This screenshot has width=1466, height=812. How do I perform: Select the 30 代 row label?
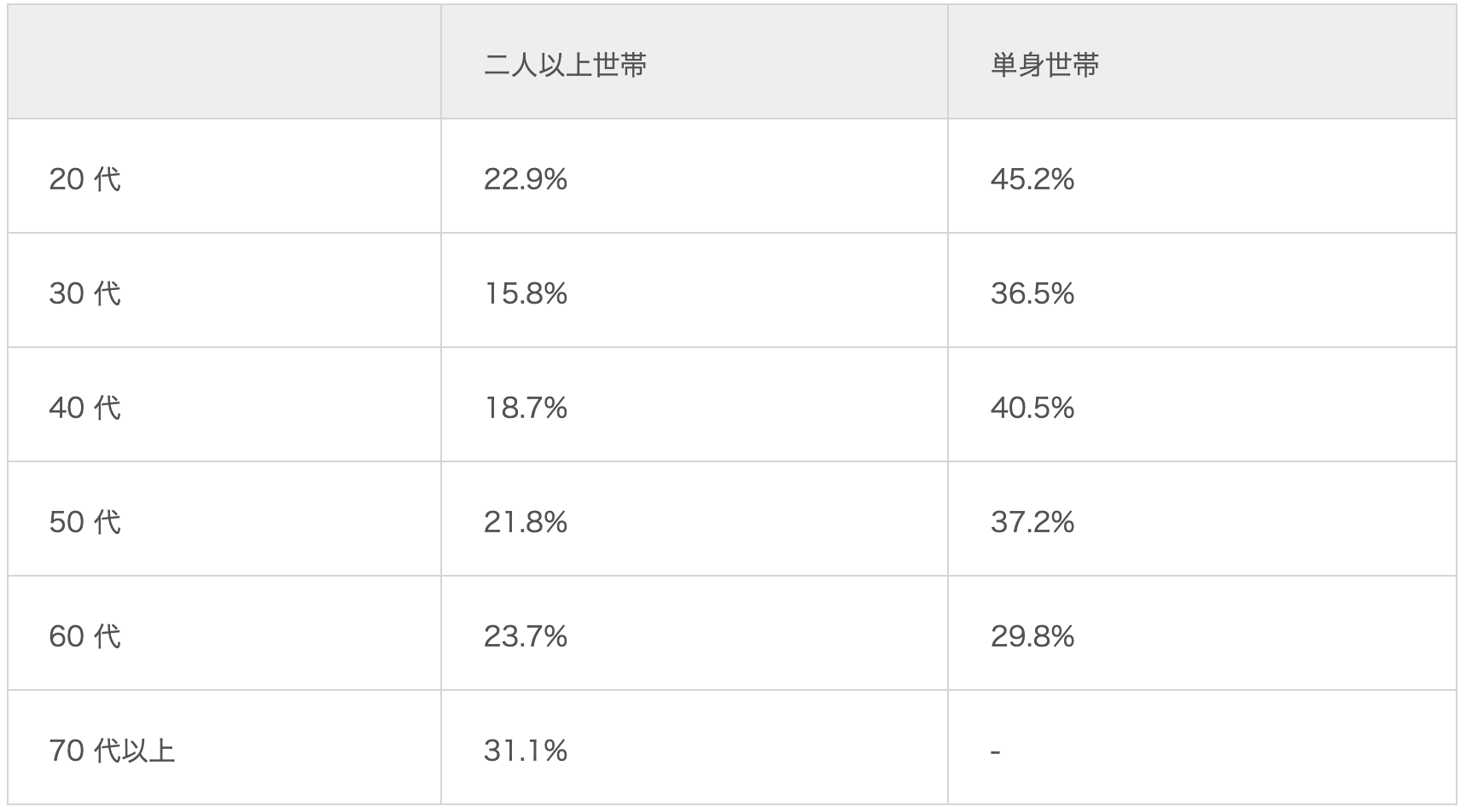pos(84,293)
